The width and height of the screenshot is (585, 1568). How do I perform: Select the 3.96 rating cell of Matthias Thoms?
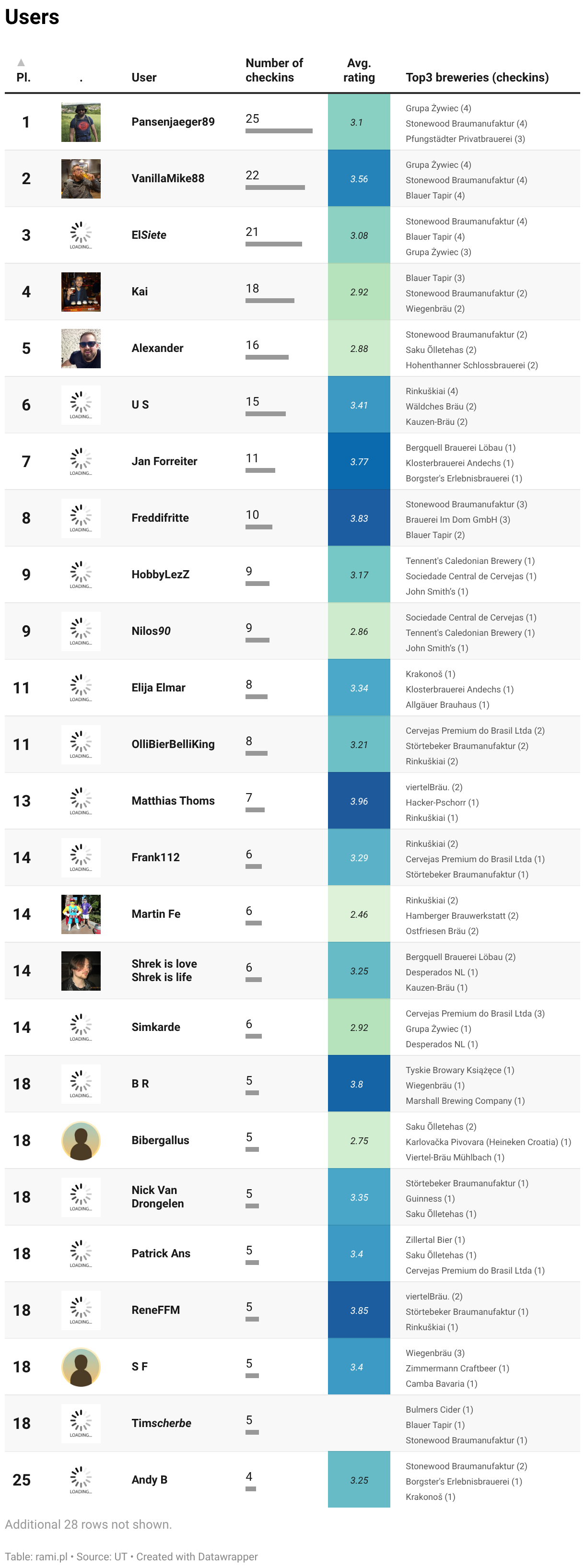tap(359, 801)
